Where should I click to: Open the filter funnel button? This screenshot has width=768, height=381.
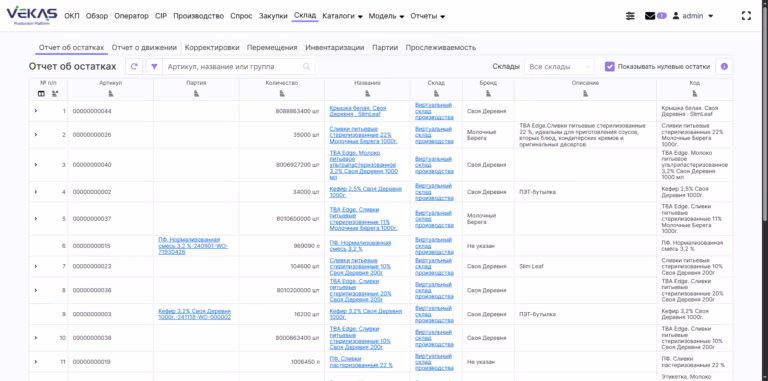(x=154, y=67)
